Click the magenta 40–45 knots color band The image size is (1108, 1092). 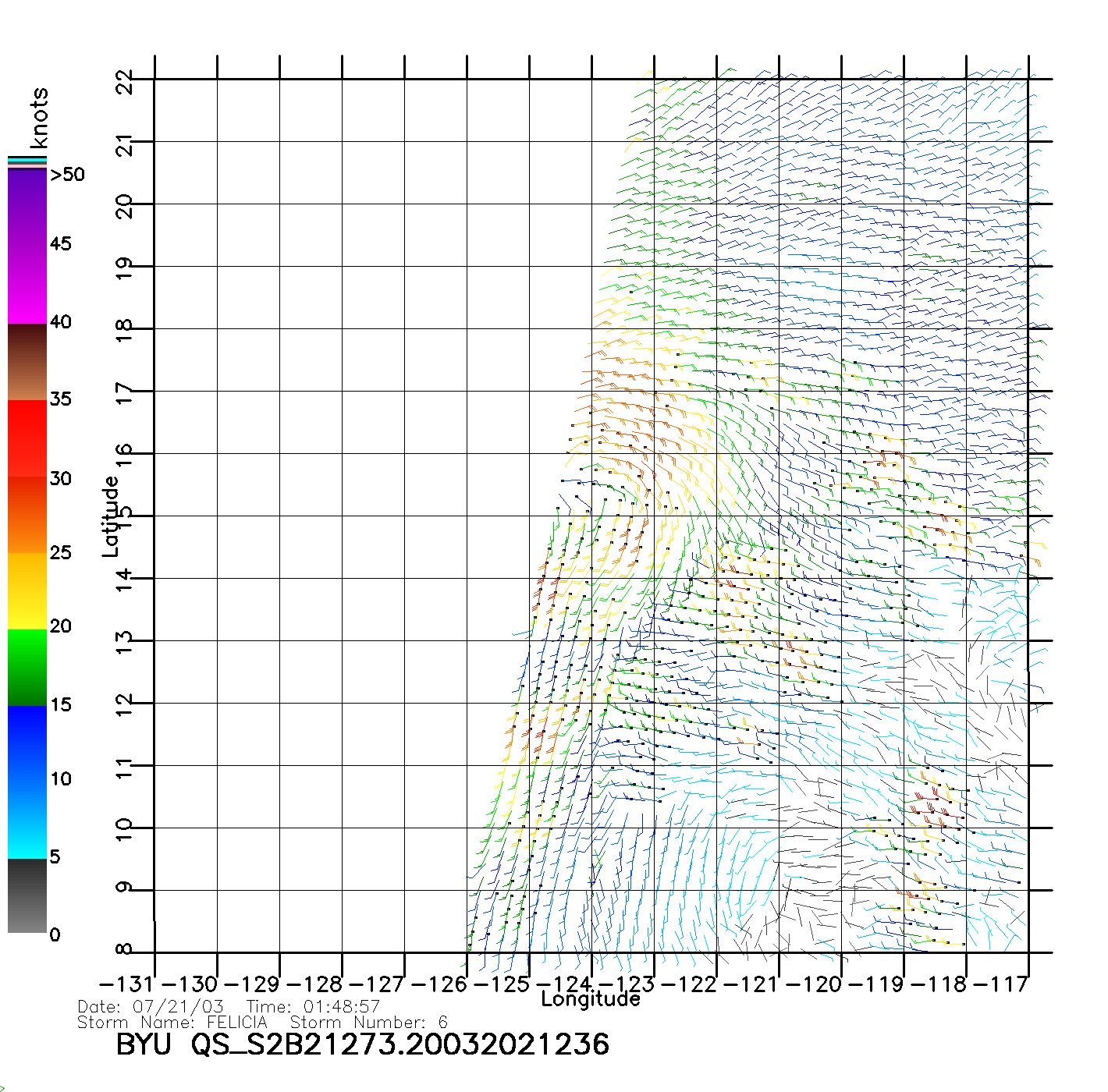click(x=27, y=285)
